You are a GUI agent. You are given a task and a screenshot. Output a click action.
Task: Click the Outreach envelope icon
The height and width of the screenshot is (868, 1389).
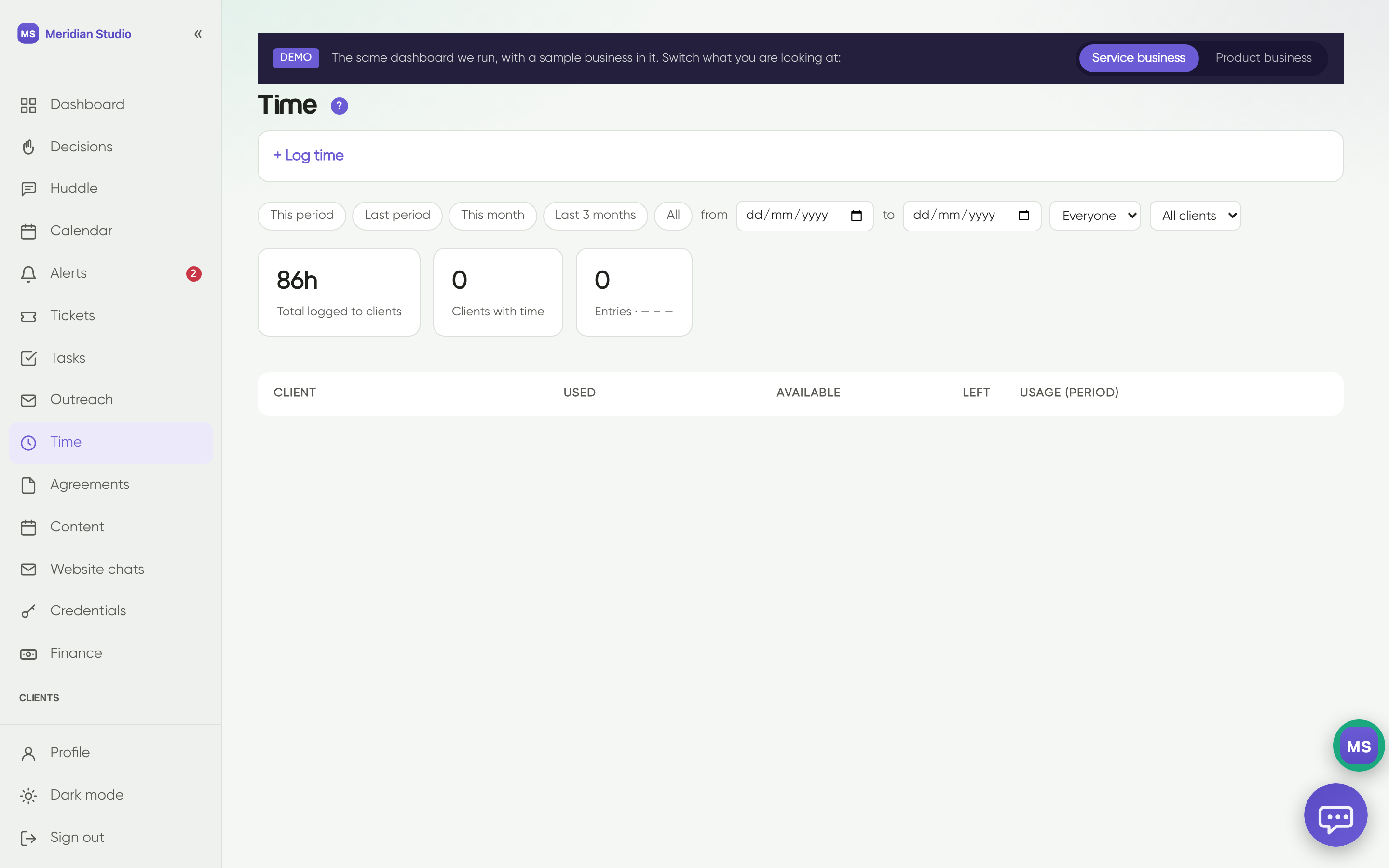pyautogui.click(x=28, y=400)
